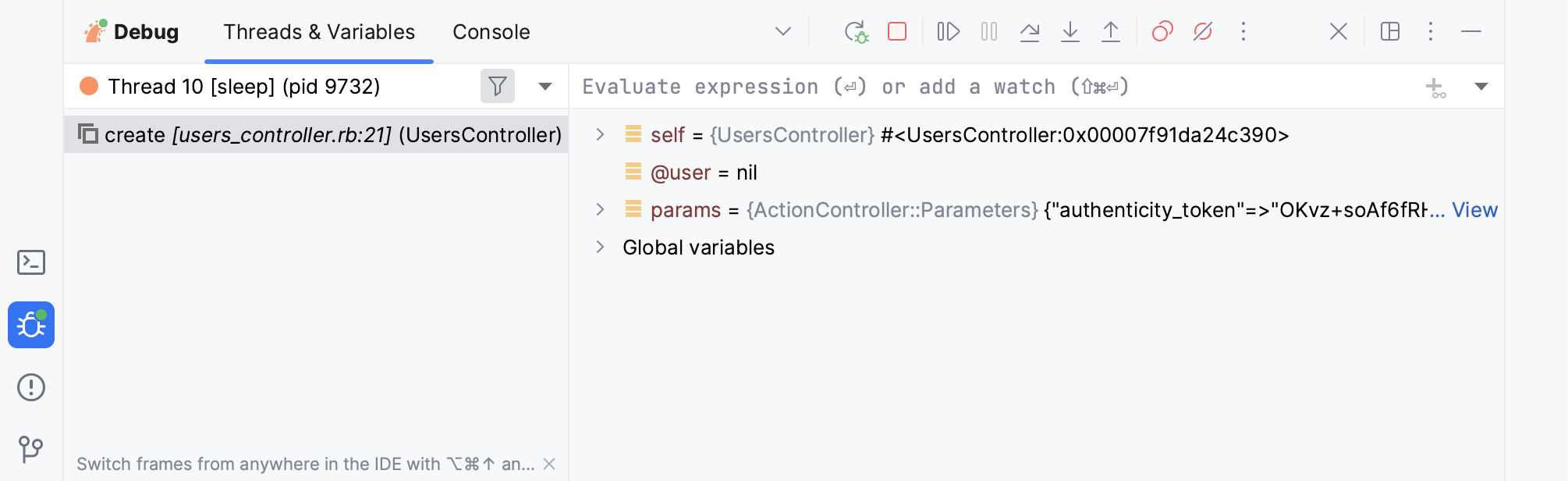The image size is (1568, 481).
Task: Expand the self variable
Action: [601, 134]
